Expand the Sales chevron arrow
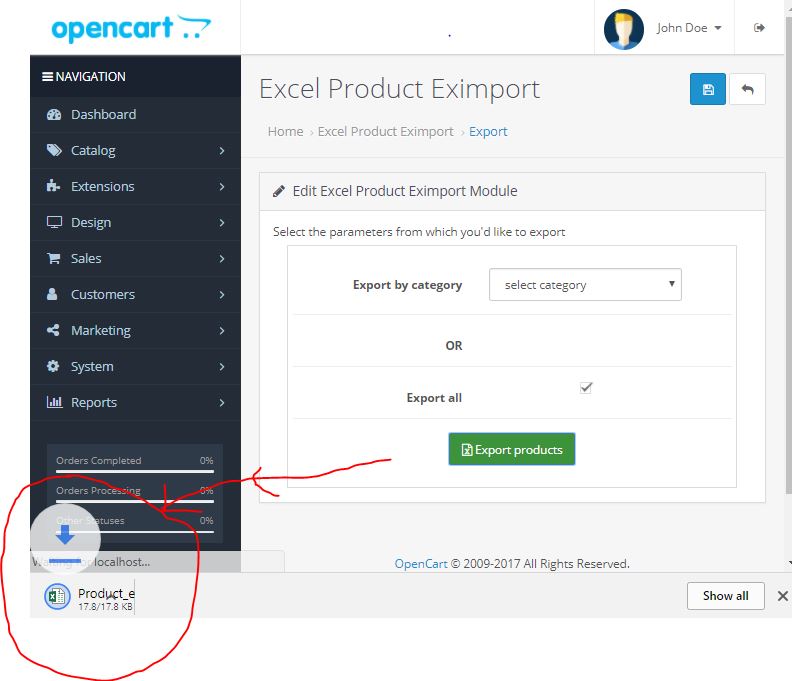The image size is (792, 681). tap(222, 259)
